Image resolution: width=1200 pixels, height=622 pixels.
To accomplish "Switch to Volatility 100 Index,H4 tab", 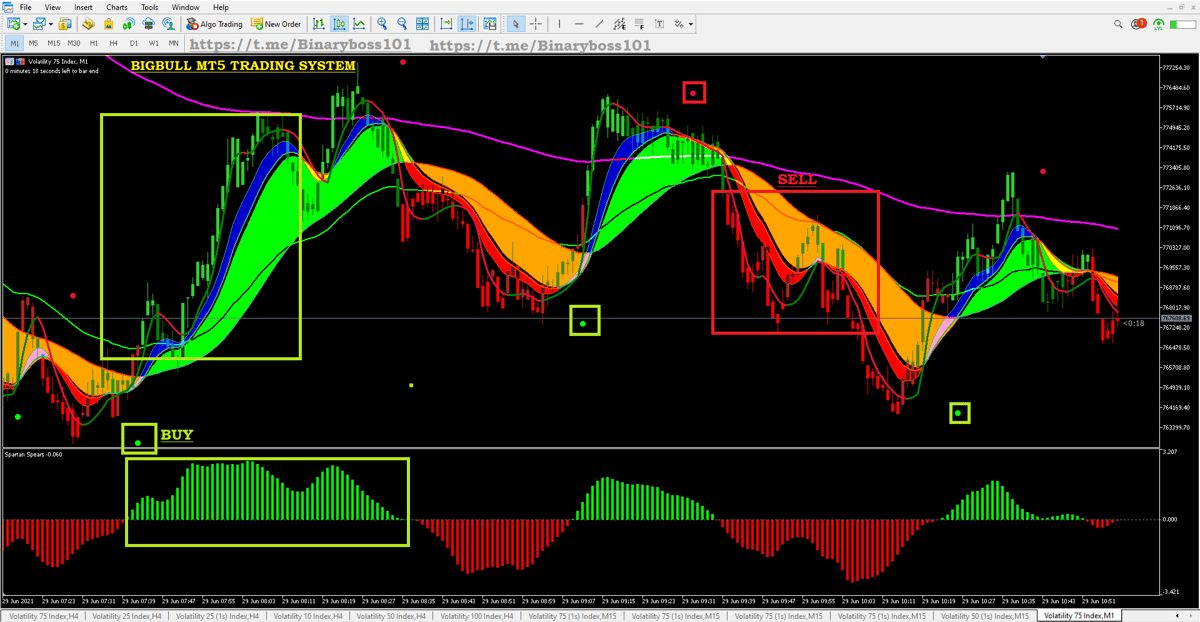I will point(477,615).
